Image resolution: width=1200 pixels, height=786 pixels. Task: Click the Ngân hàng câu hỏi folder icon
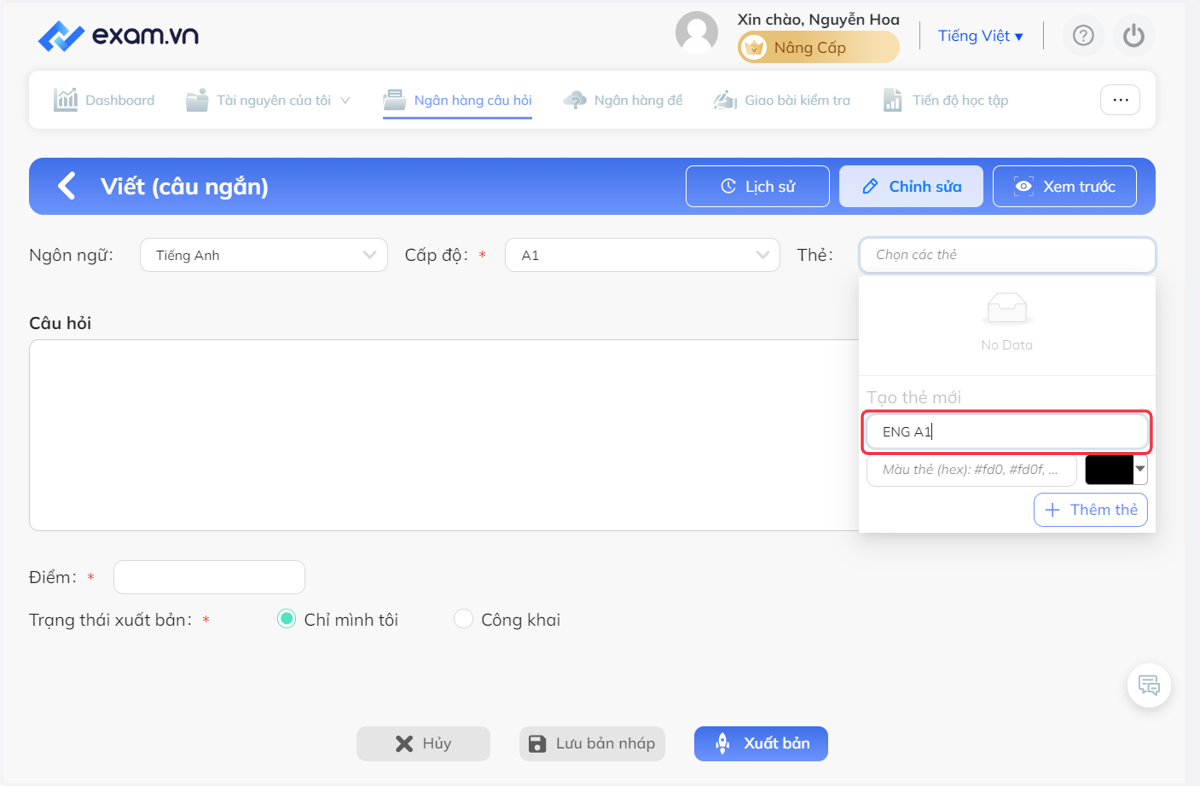coord(395,100)
